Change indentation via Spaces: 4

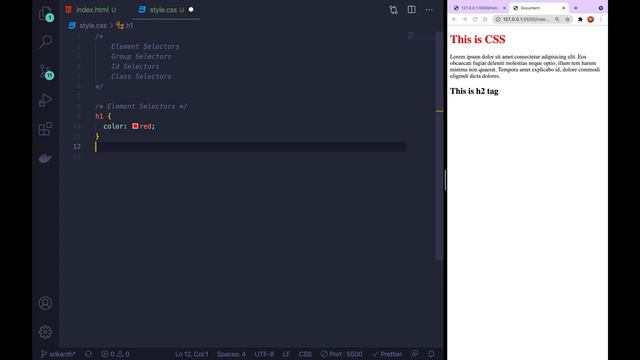pos(231,354)
